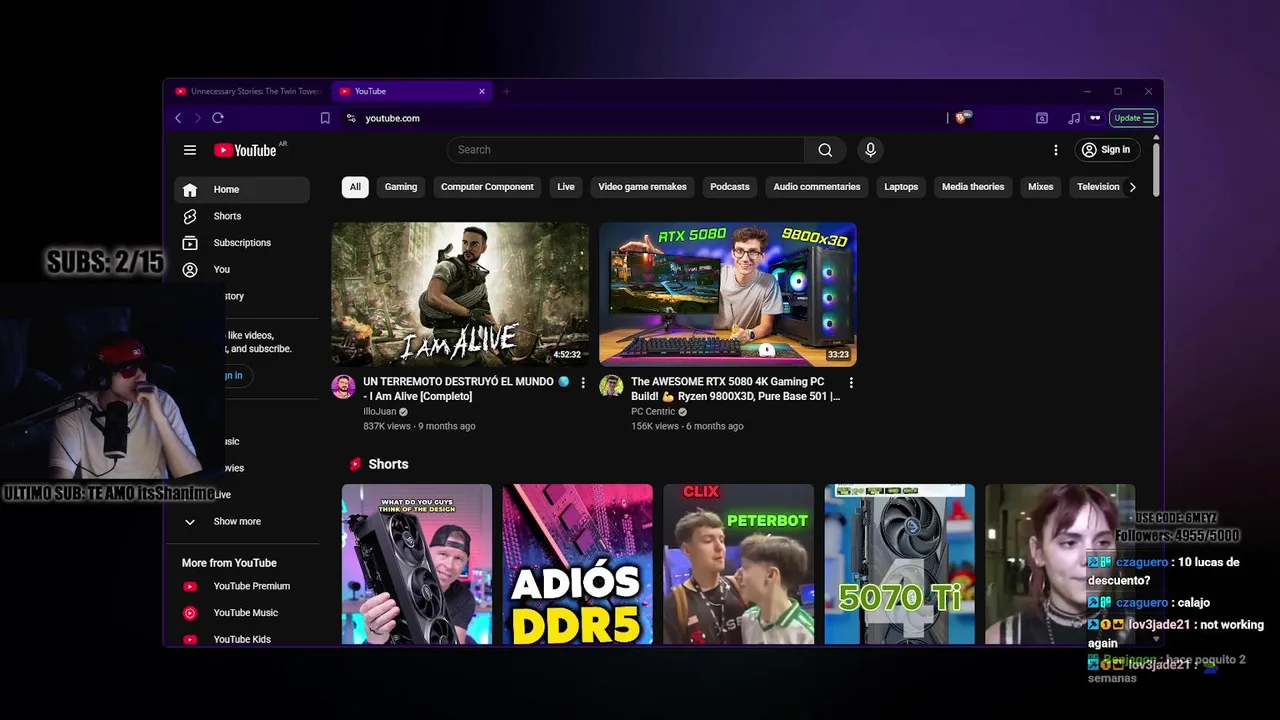The image size is (1280, 720).
Task: Click the bookmark icon in address bar
Action: click(x=325, y=118)
